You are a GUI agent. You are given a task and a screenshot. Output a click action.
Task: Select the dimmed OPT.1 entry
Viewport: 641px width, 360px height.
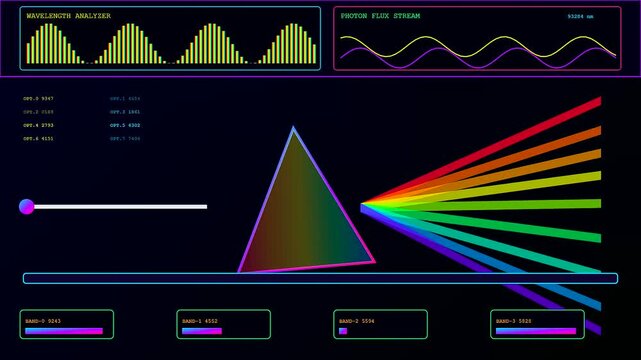pyautogui.click(x=125, y=98)
